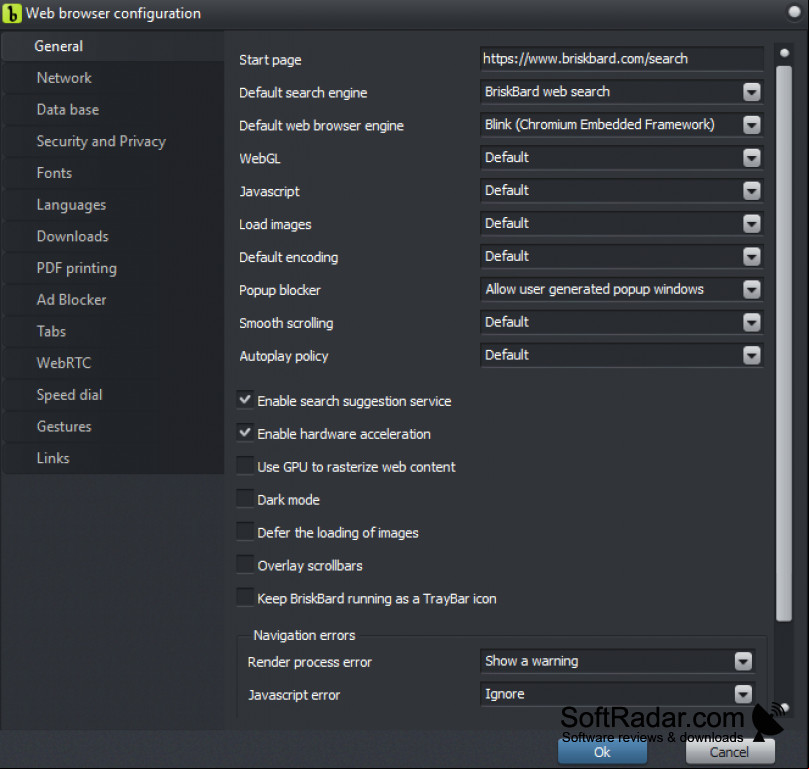Open the Data base section
809x769 pixels.
point(112,109)
